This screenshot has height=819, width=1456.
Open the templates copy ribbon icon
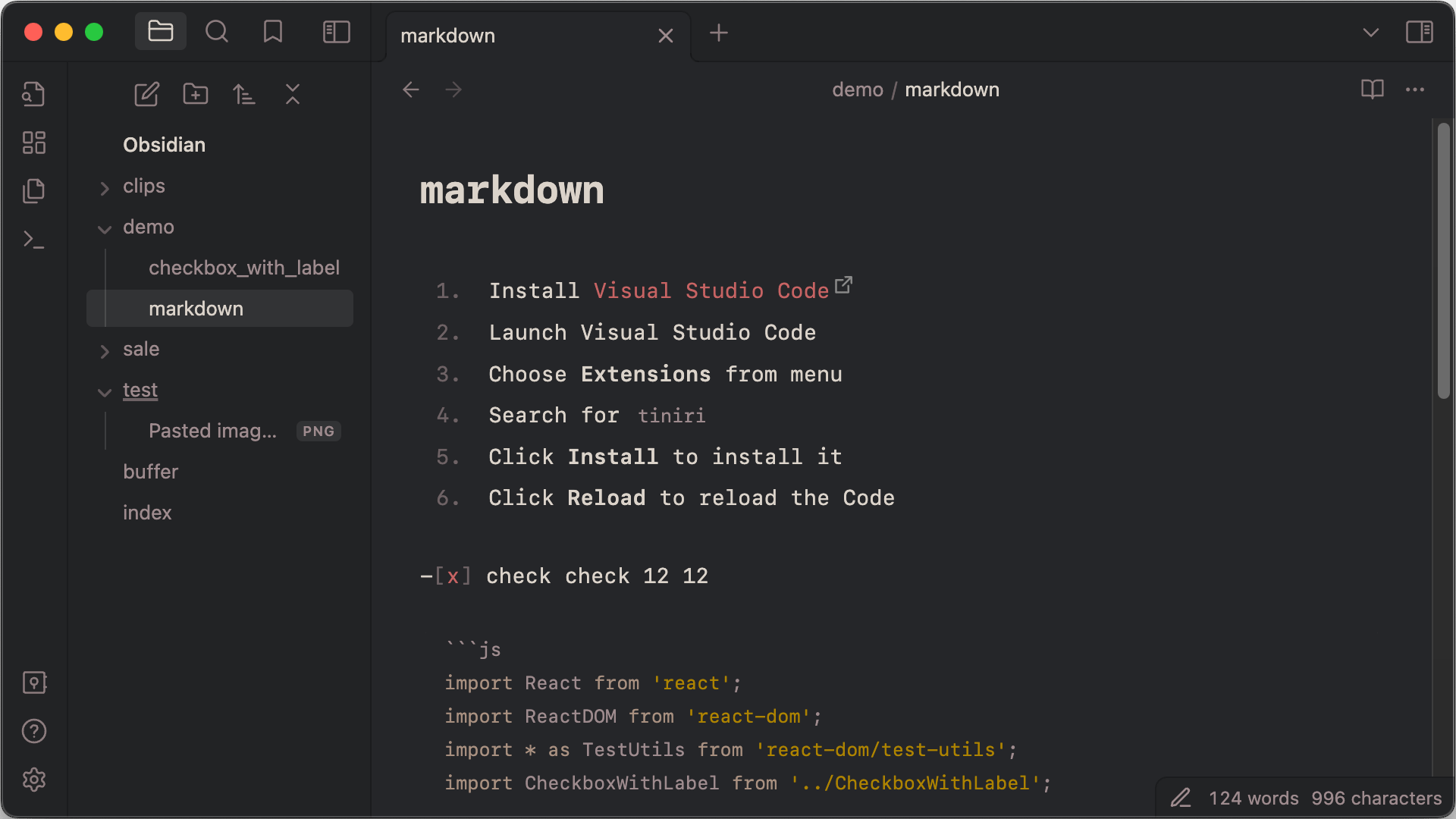pyautogui.click(x=34, y=190)
